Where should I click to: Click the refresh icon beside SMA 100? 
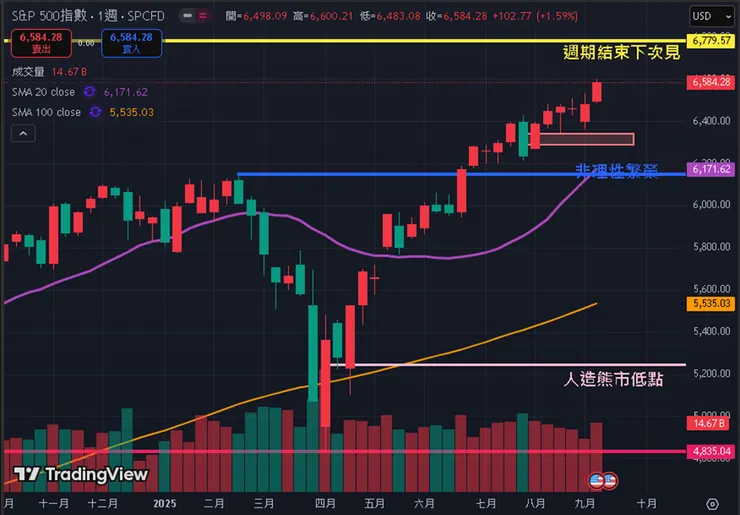pyautogui.click(x=95, y=112)
